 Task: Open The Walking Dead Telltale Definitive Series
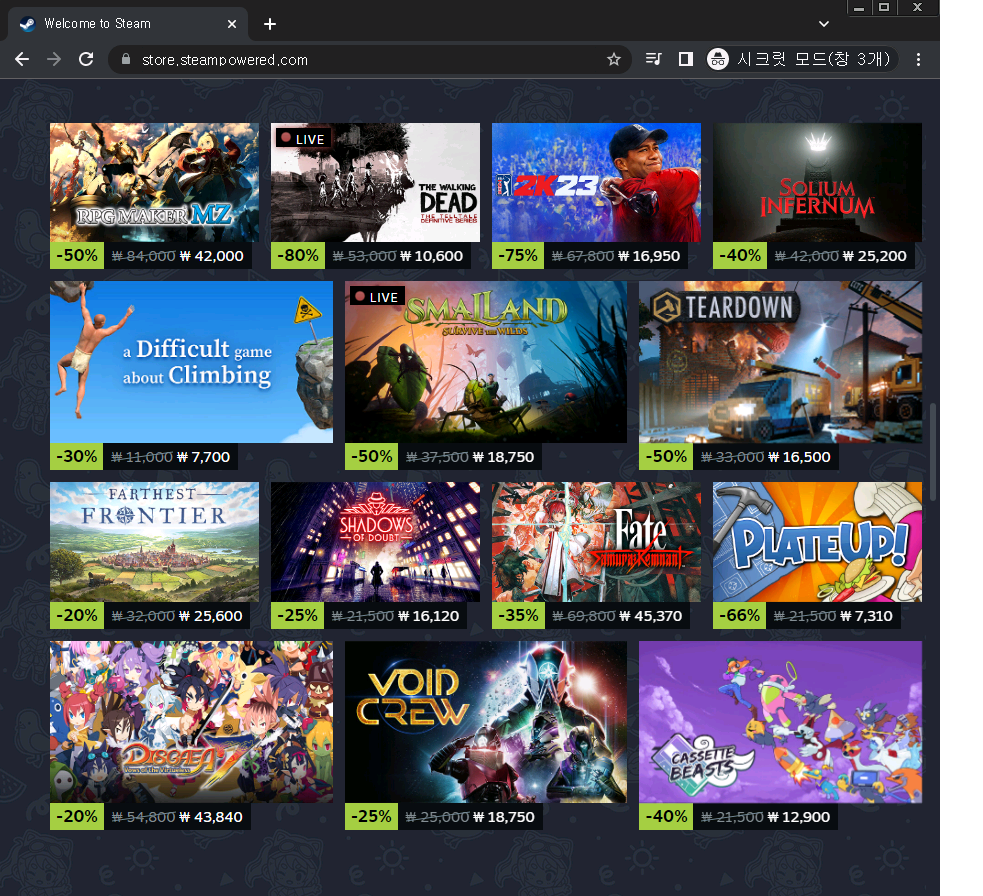point(376,182)
